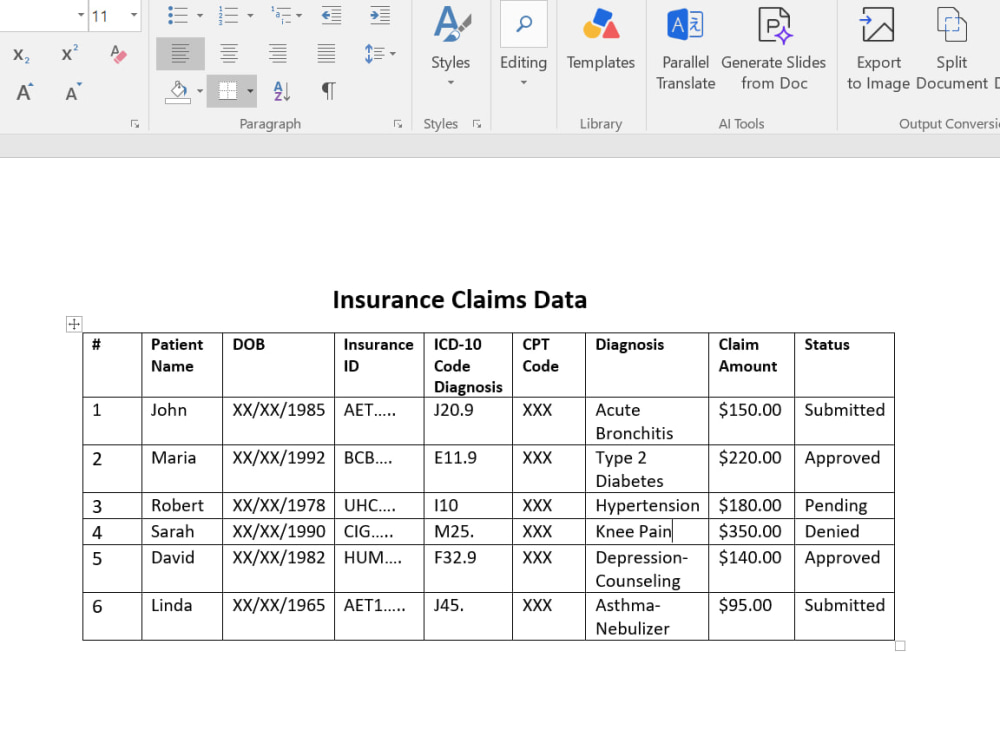The image size is (1000, 750).
Task: Open Styles pane dialog launcher
Action: point(476,124)
